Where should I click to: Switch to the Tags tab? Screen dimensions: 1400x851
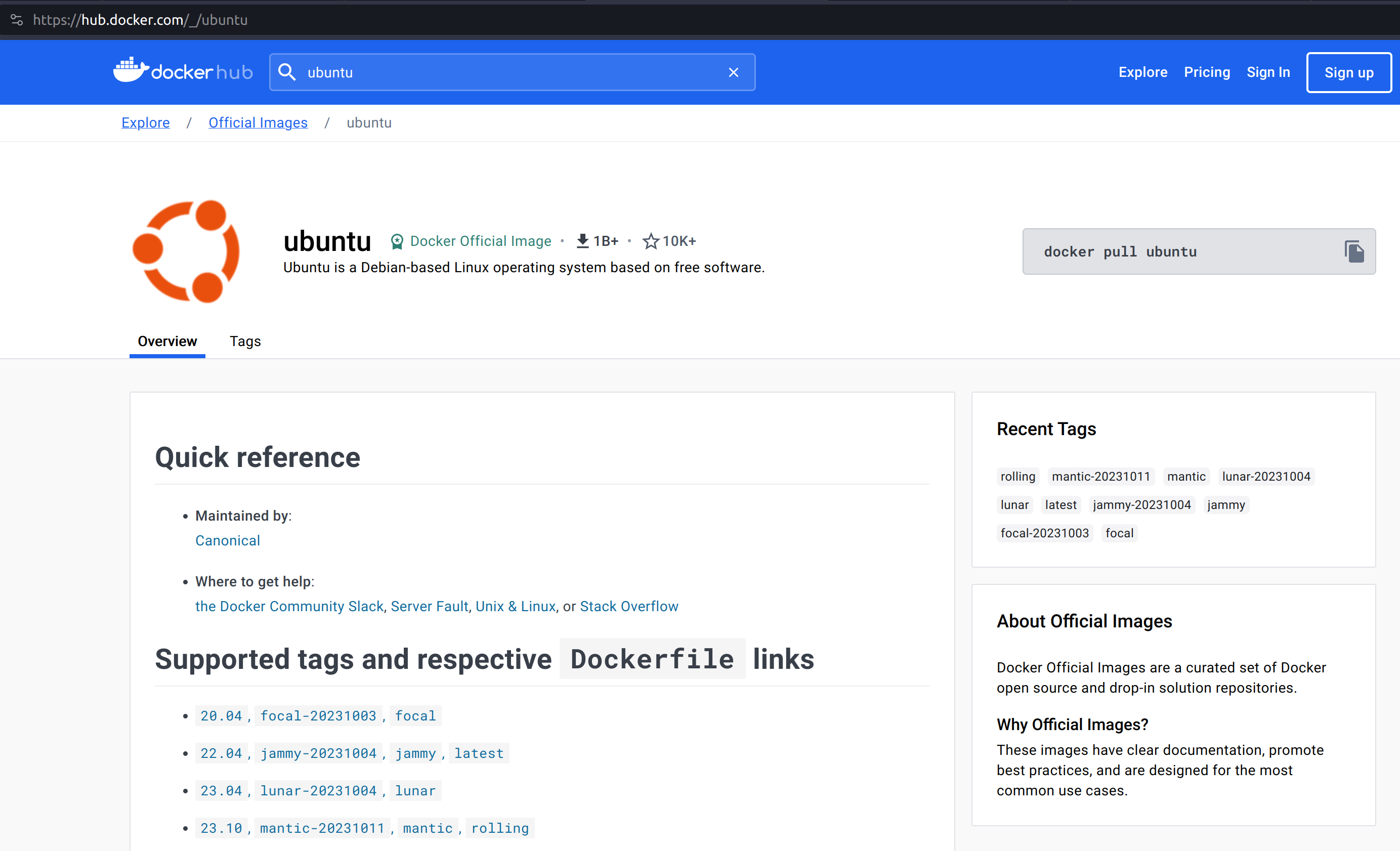(245, 341)
